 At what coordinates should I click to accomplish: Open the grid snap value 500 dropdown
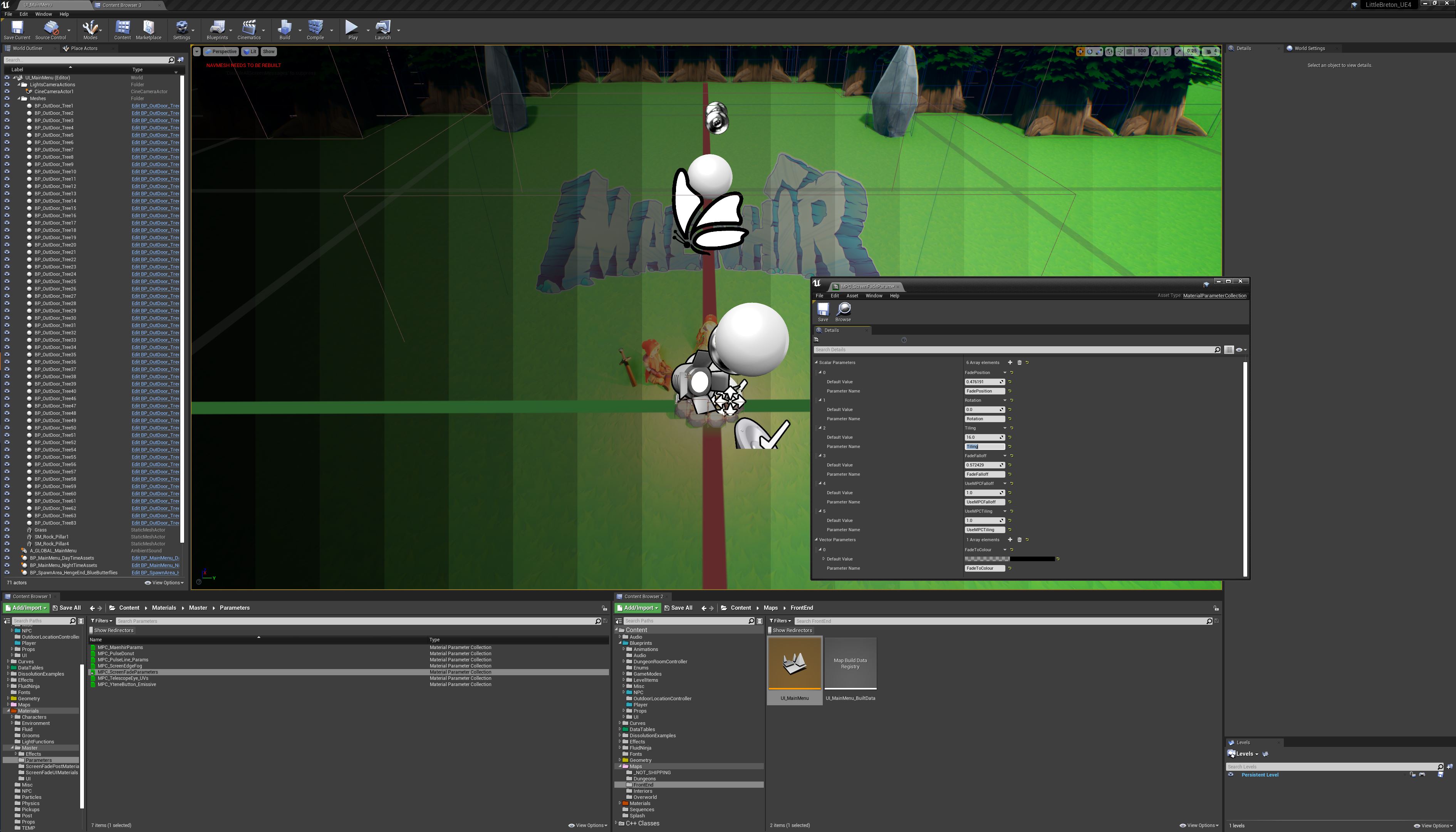click(x=1142, y=52)
